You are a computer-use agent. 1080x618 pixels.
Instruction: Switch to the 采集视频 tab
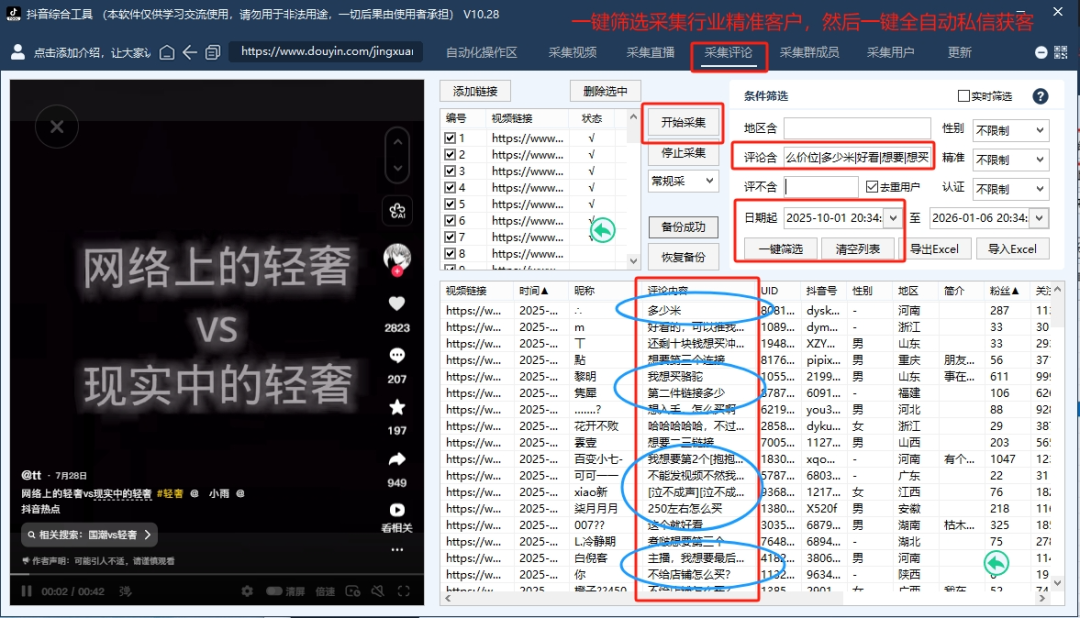point(572,52)
